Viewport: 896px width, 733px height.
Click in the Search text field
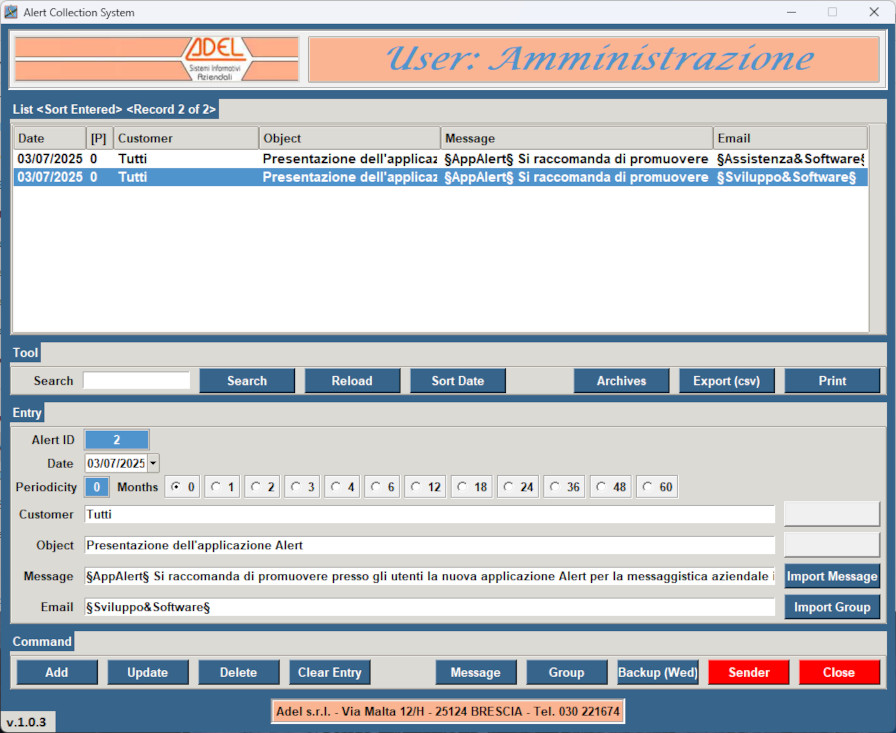tap(136, 381)
